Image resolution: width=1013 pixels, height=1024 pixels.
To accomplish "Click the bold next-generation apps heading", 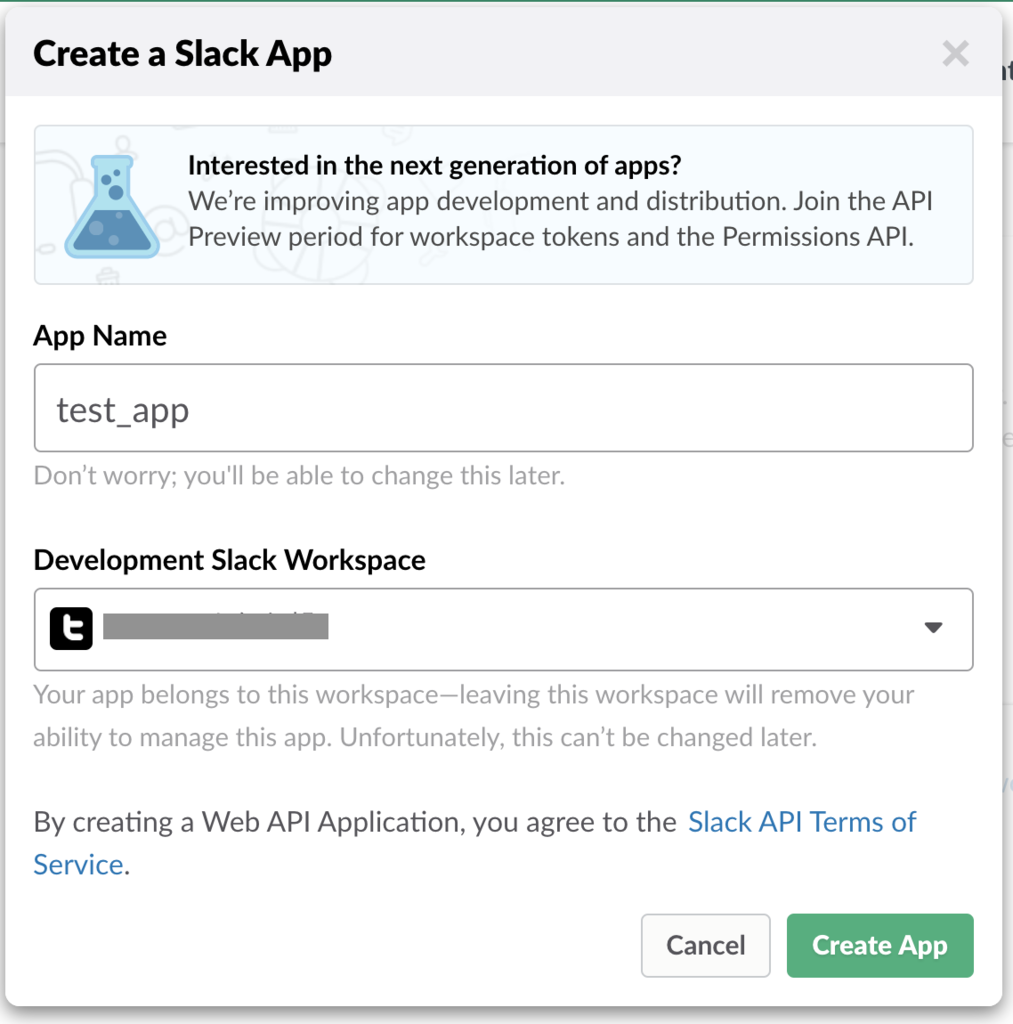I will coord(434,165).
